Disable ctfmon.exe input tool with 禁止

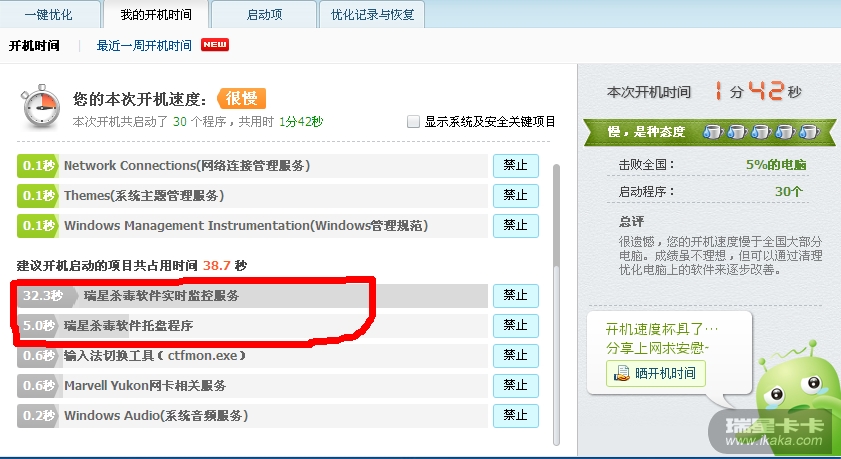point(515,356)
